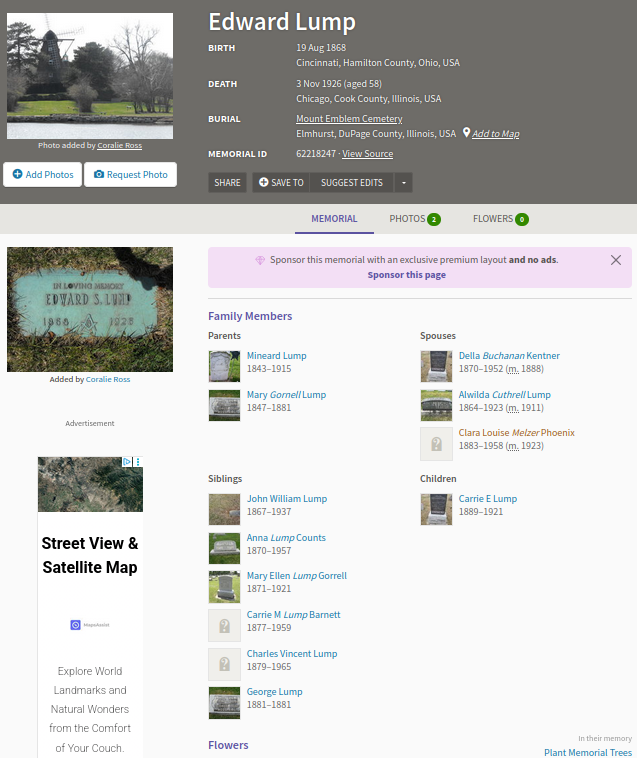Click Clara Louise Phoenix placeholder gravestone icon

point(436,444)
